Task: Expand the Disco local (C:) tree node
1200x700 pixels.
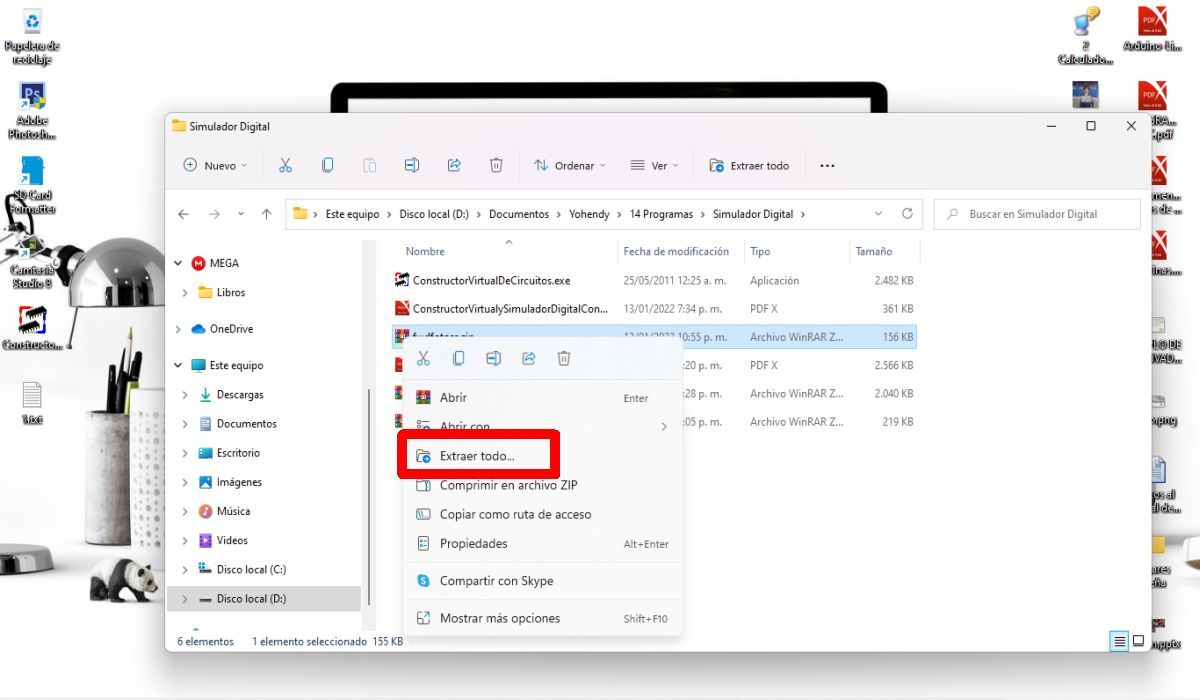Action: pyautogui.click(x=185, y=570)
